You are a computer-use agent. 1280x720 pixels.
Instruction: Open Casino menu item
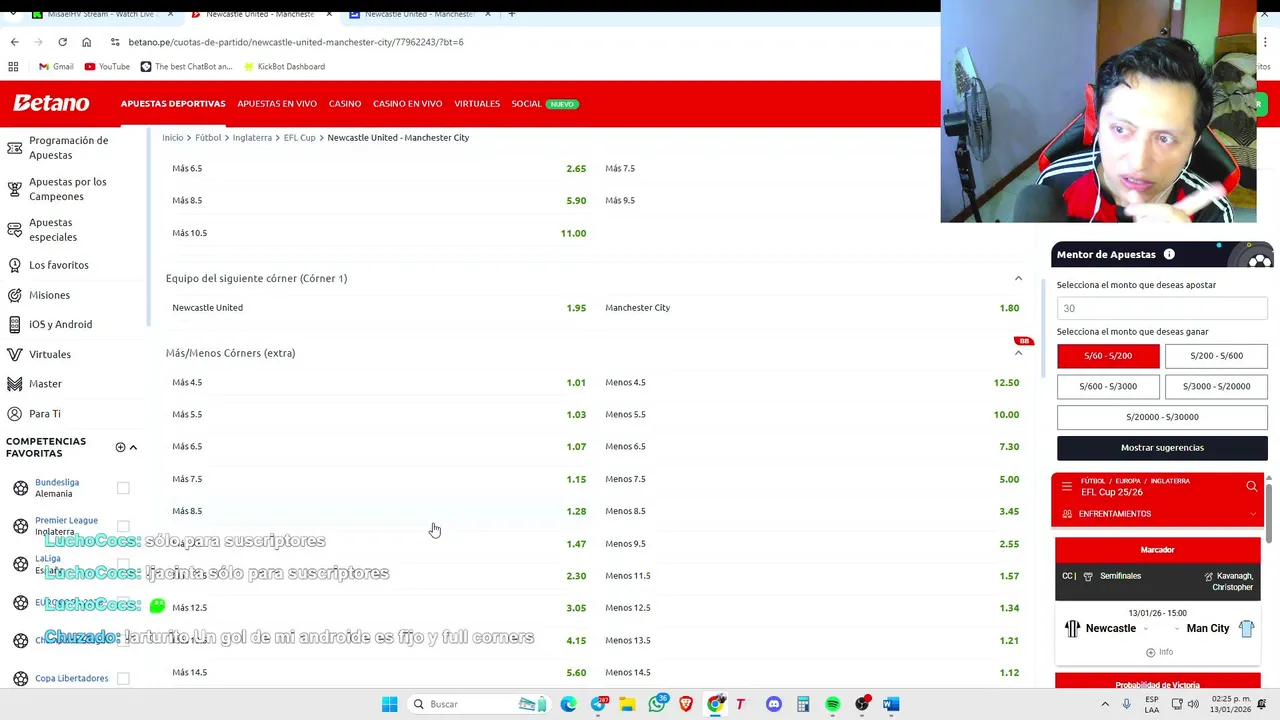(345, 104)
